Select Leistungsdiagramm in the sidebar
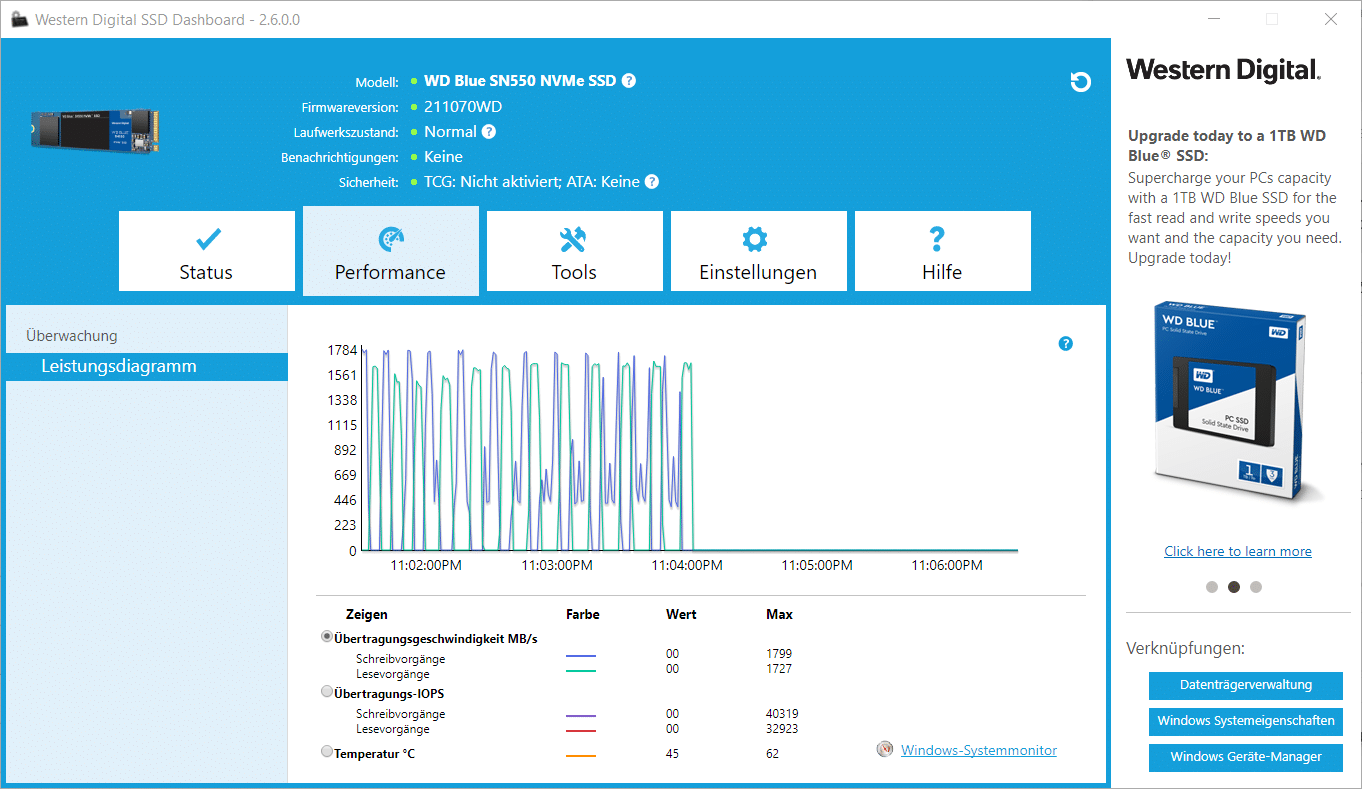Image resolution: width=1362 pixels, height=789 pixels. 119,366
